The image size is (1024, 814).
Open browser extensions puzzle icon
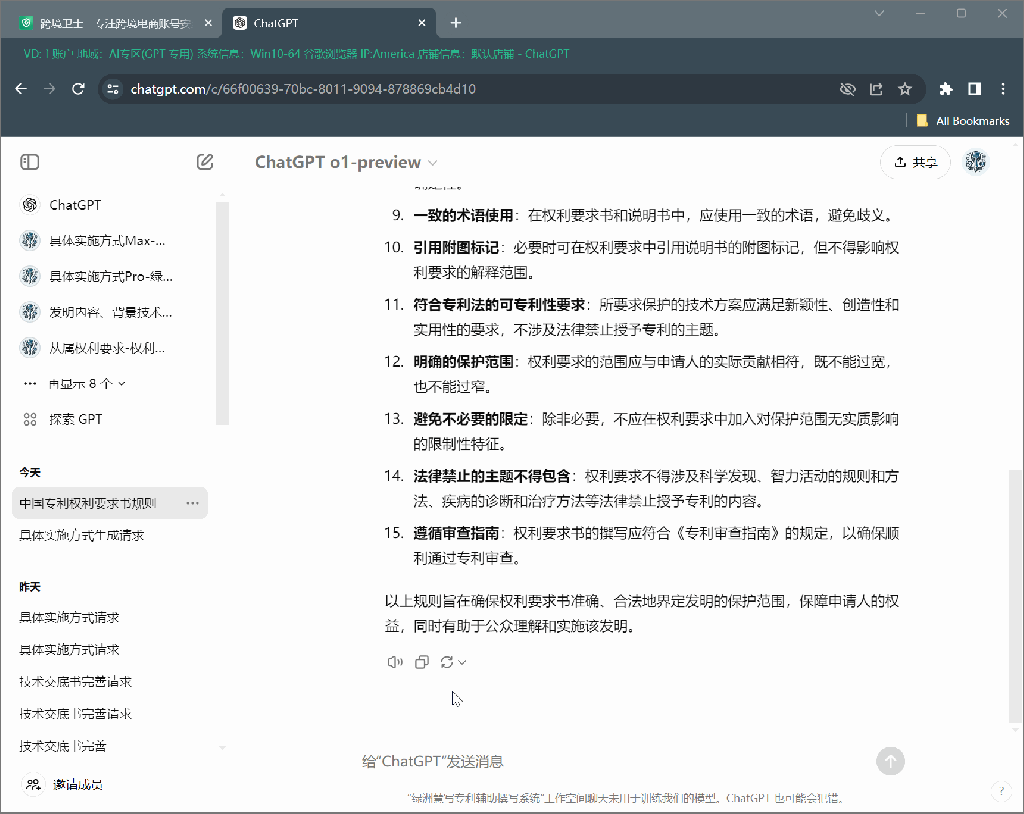[946, 89]
